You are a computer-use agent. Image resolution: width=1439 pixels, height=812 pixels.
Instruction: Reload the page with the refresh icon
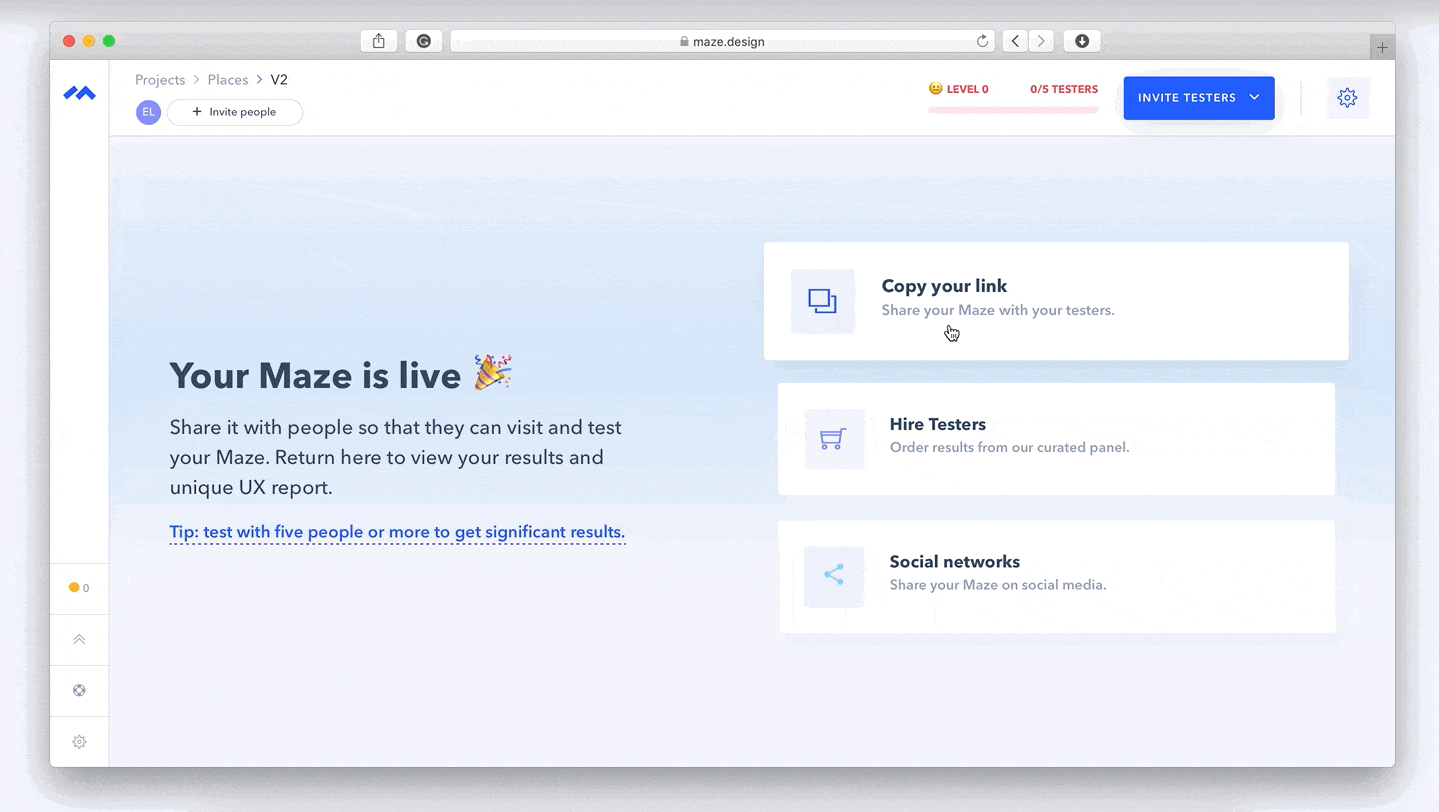pyautogui.click(x=982, y=41)
